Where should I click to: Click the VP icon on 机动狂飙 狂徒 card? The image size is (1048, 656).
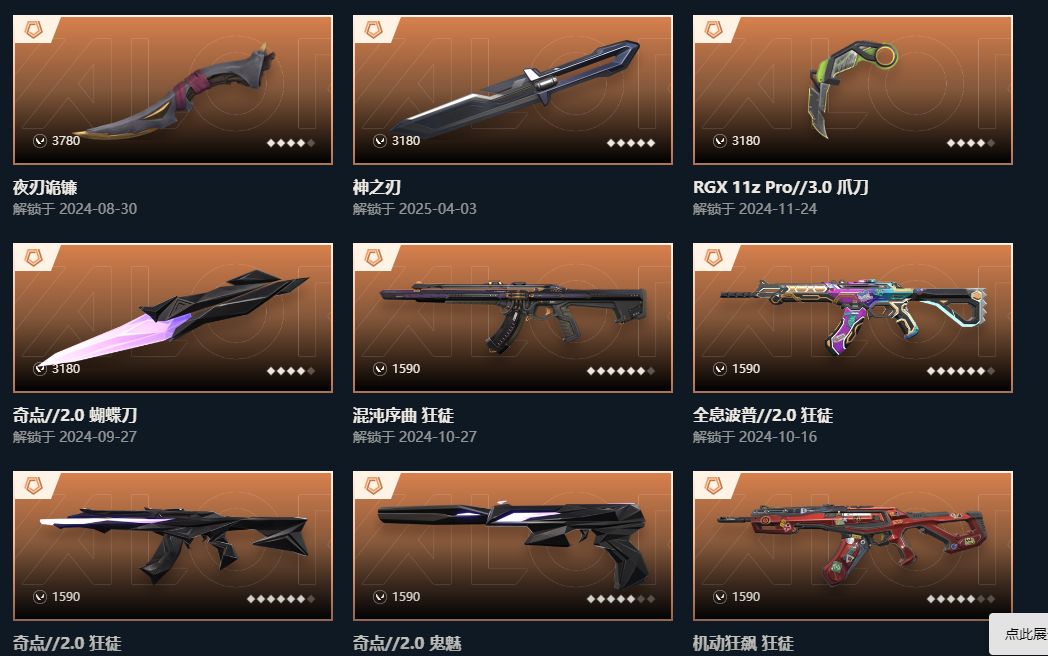[720, 596]
